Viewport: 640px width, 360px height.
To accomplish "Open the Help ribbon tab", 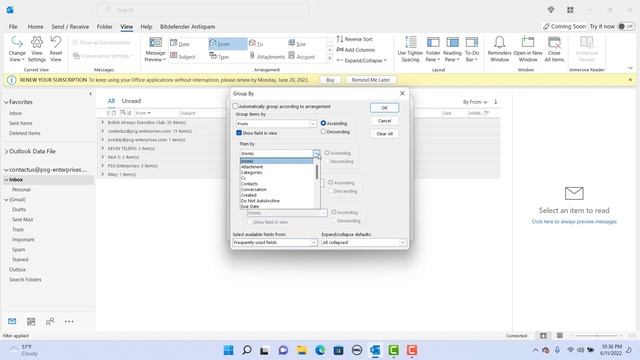I will pos(146,27).
